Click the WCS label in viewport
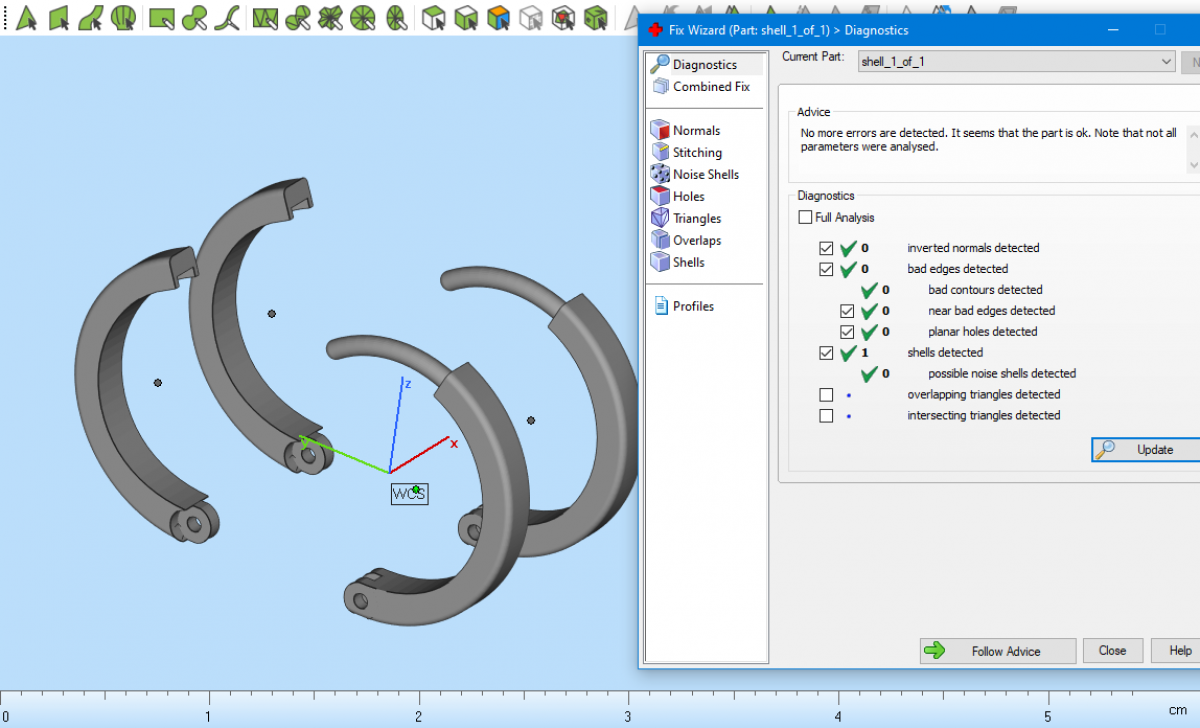Viewport: 1200px width, 728px height. click(x=409, y=494)
